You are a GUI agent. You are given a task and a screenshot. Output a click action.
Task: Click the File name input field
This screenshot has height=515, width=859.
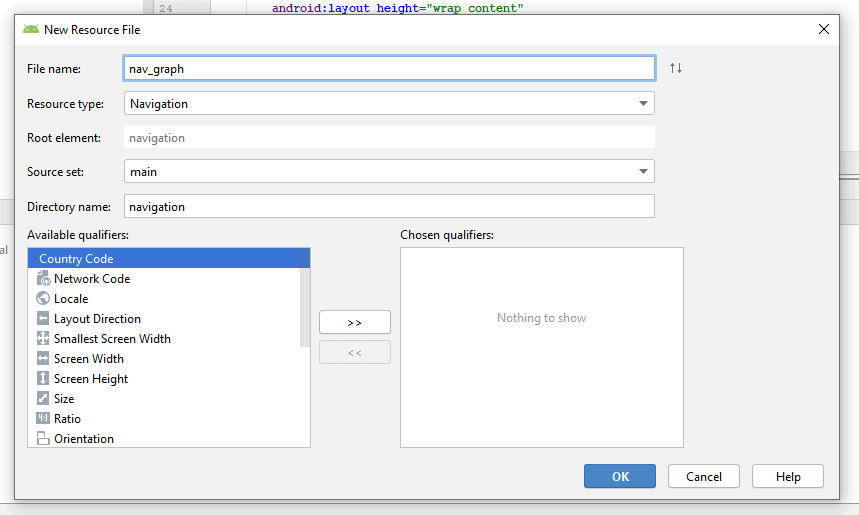[389, 69]
